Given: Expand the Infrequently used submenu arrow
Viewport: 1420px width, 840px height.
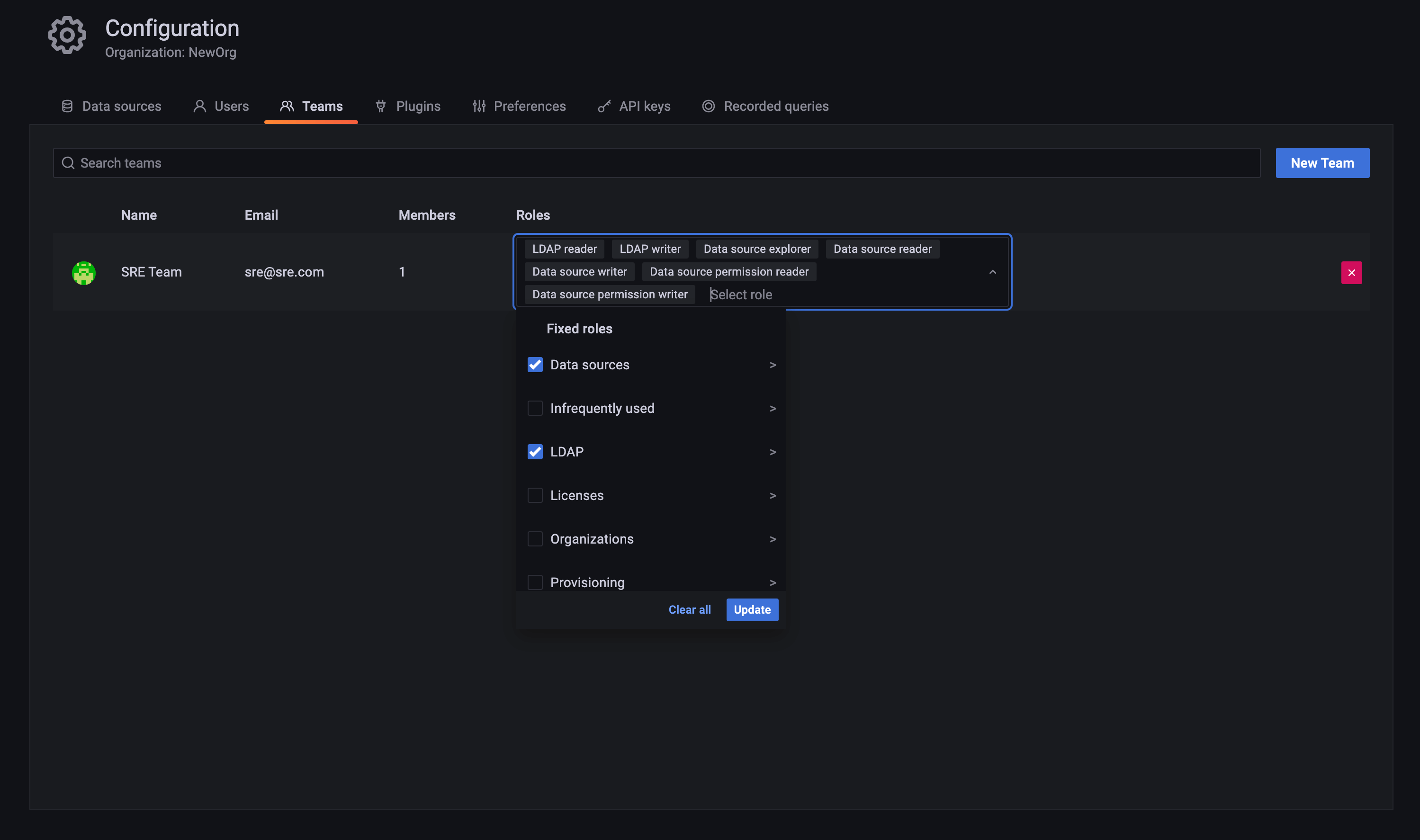Looking at the screenshot, I should (x=772, y=409).
